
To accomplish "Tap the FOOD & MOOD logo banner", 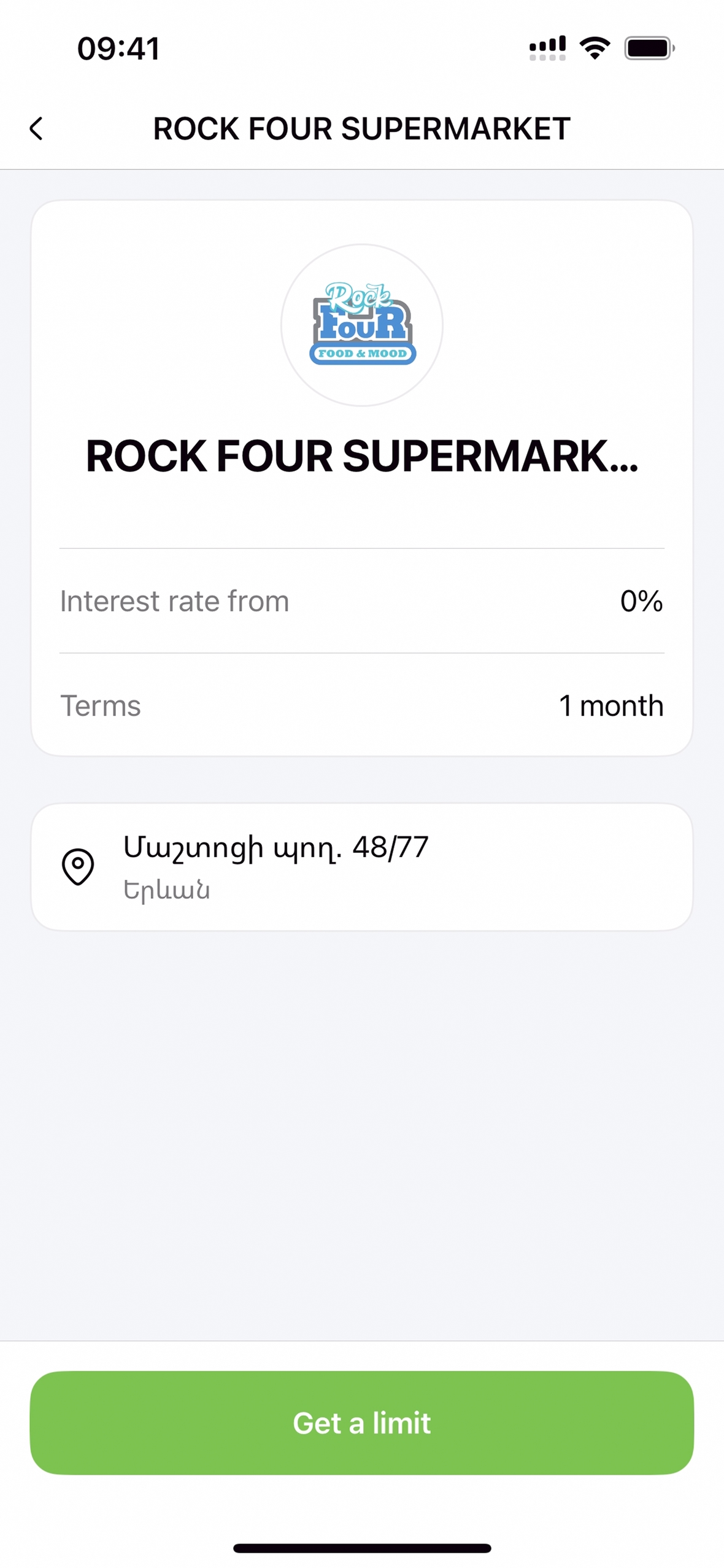I will click(362, 354).
